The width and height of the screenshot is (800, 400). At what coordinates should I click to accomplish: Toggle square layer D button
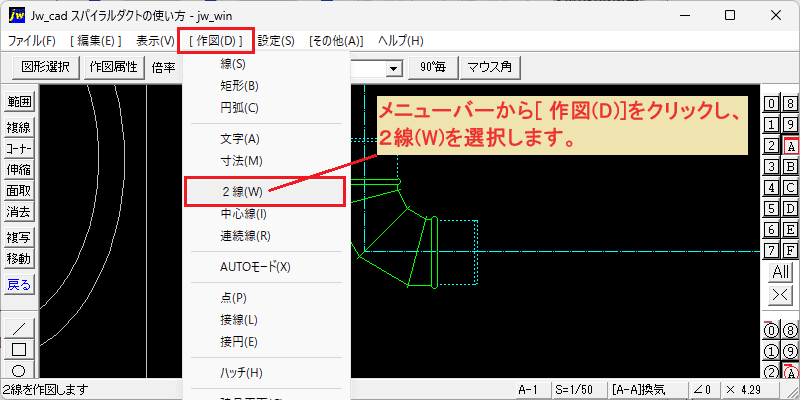[x=790, y=208]
